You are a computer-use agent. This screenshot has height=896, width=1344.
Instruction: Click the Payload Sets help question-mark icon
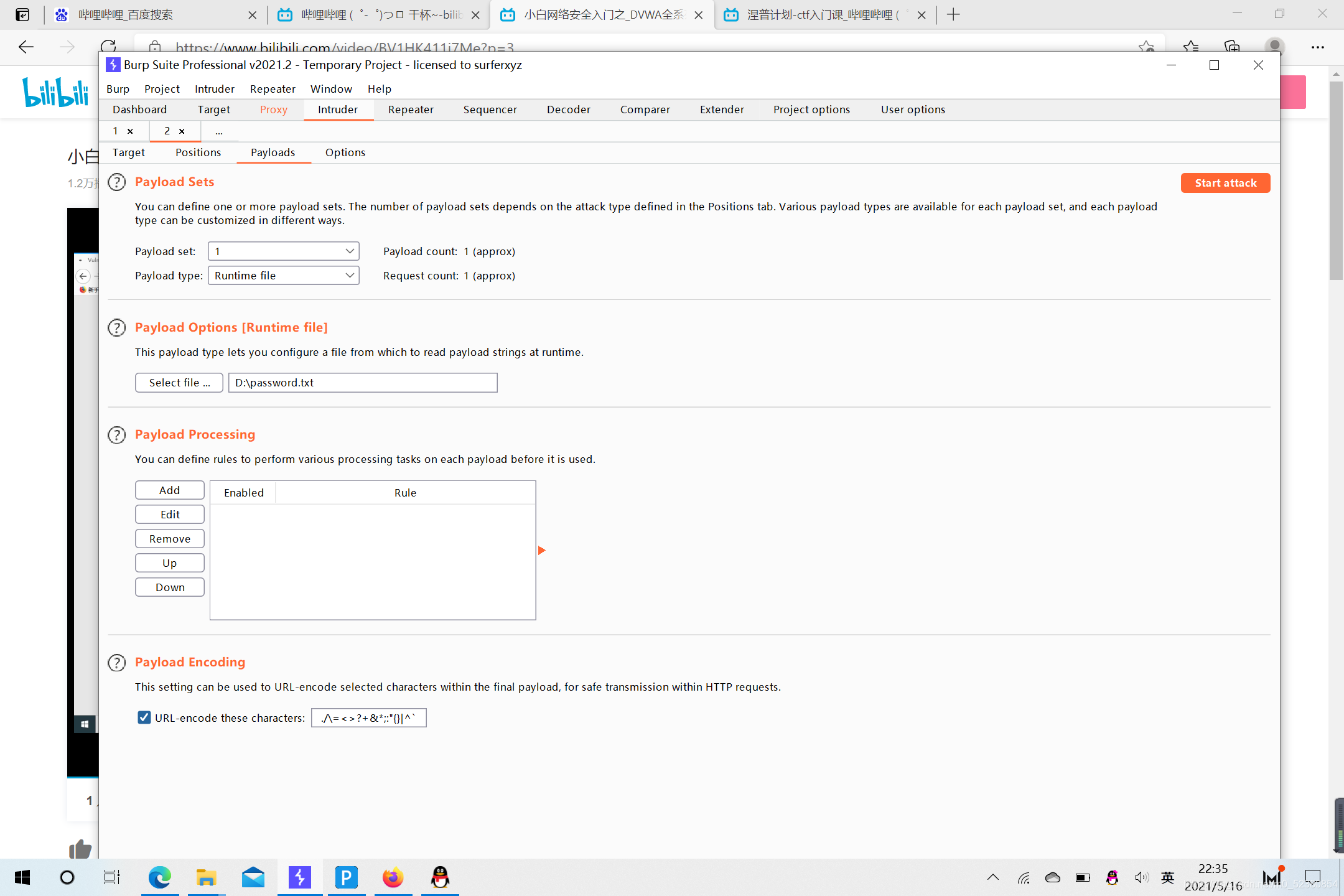click(116, 182)
